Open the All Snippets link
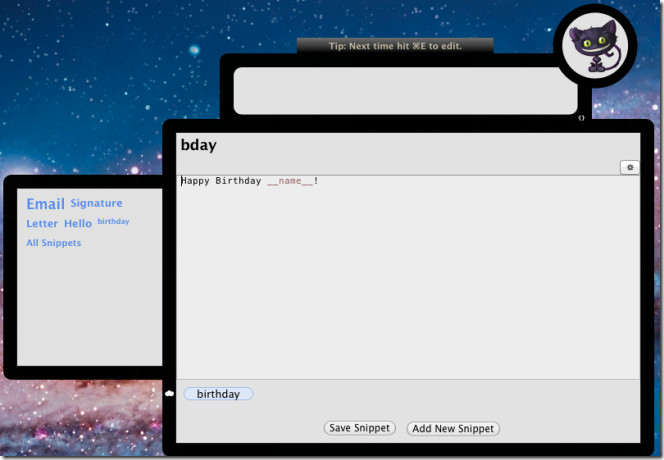 (x=54, y=243)
